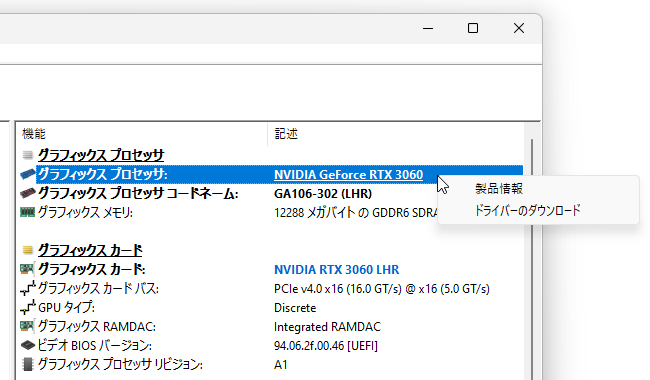Click the chip icon on the selected グラフィックス プロセッサ: row
Viewport: 650px width, 380px height.
28,174
